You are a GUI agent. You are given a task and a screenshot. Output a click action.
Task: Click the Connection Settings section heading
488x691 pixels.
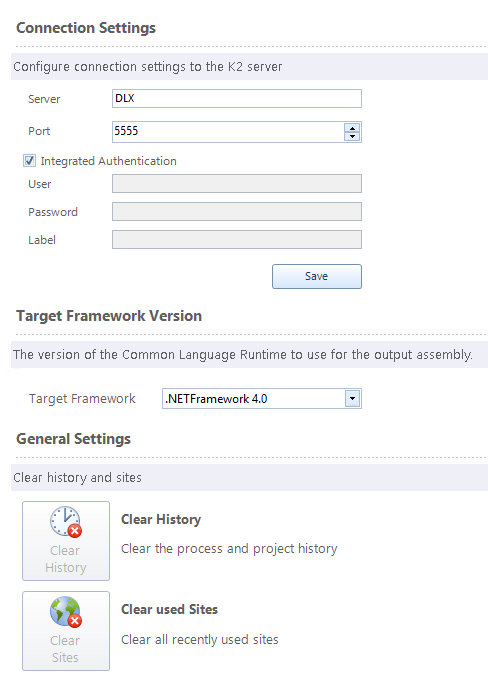(86, 28)
